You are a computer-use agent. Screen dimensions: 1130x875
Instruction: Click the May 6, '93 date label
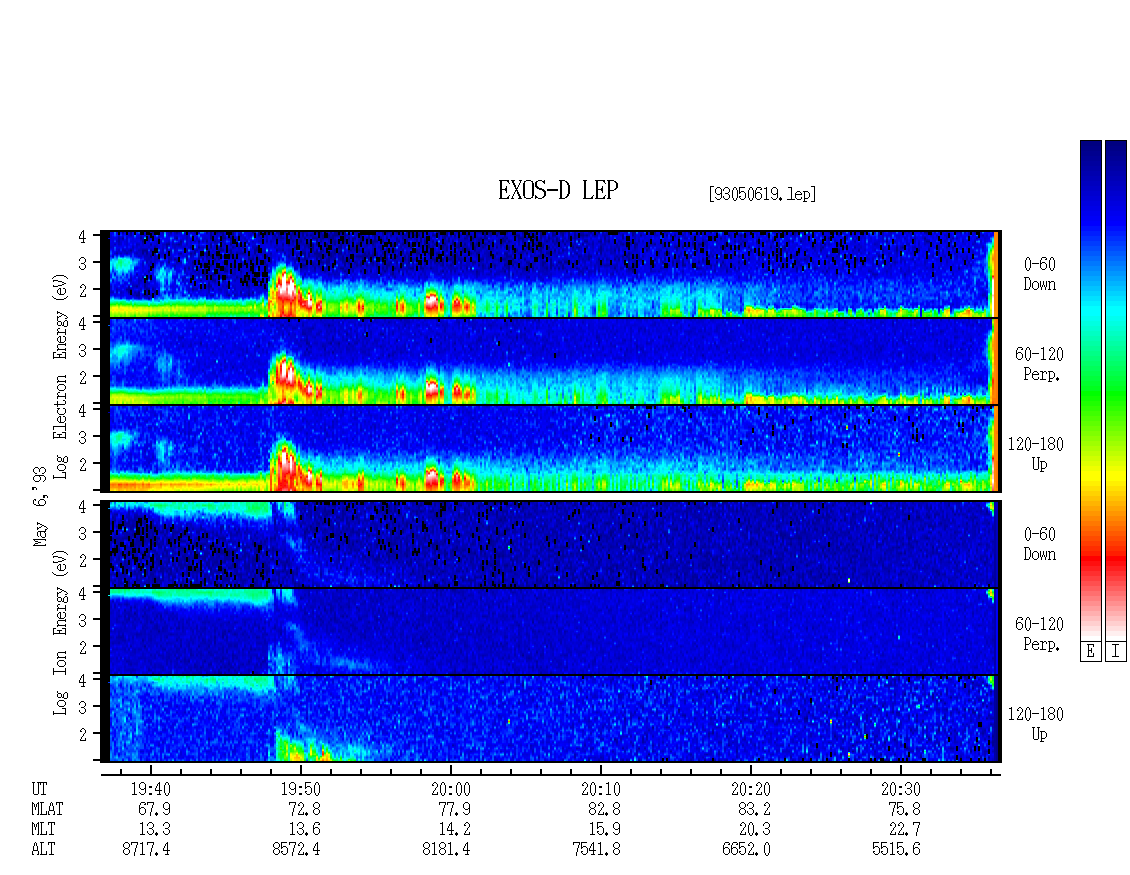pos(40,506)
